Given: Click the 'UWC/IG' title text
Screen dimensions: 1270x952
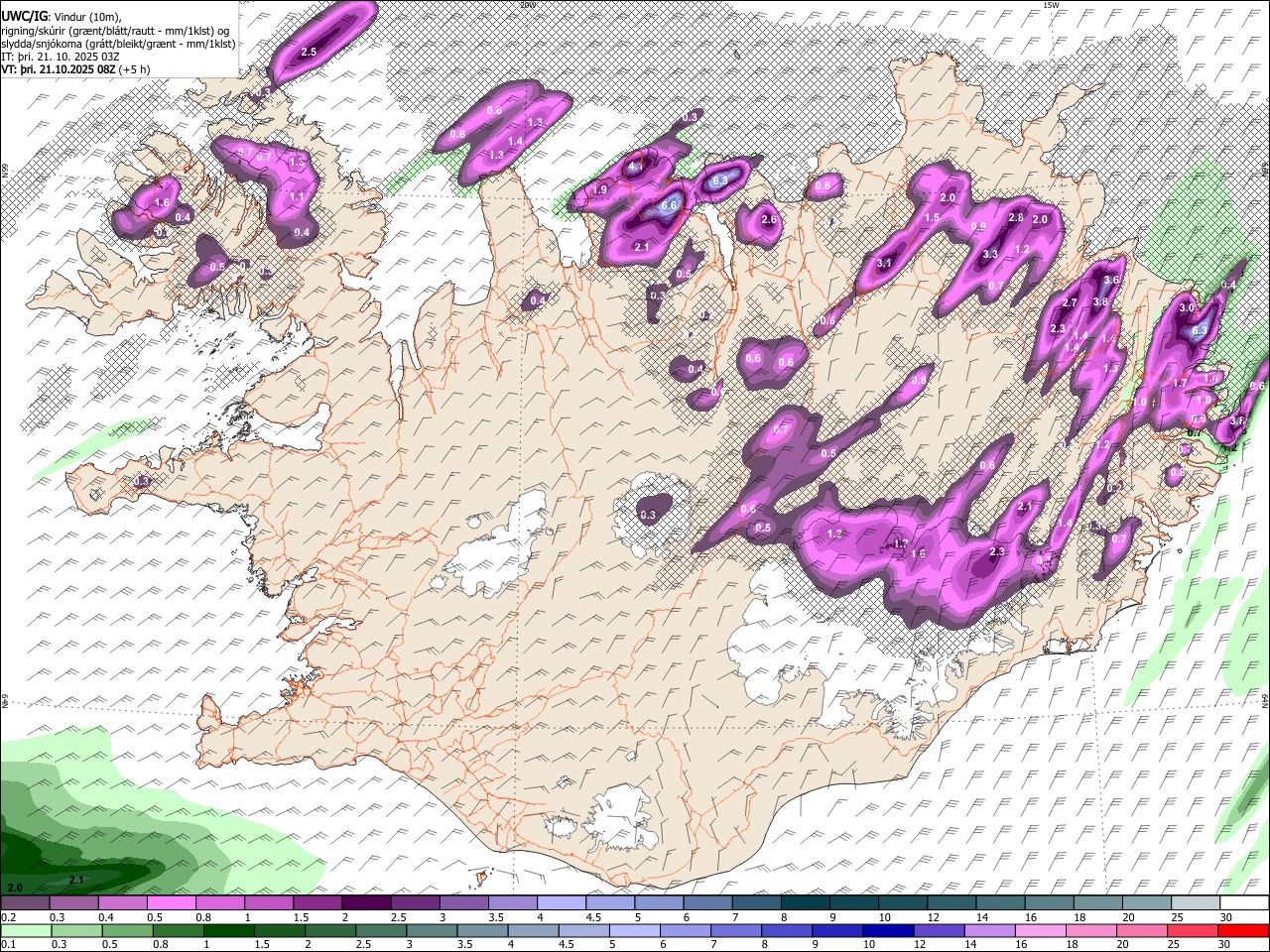Looking at the screenshot, I should click(x=24, y=16).
